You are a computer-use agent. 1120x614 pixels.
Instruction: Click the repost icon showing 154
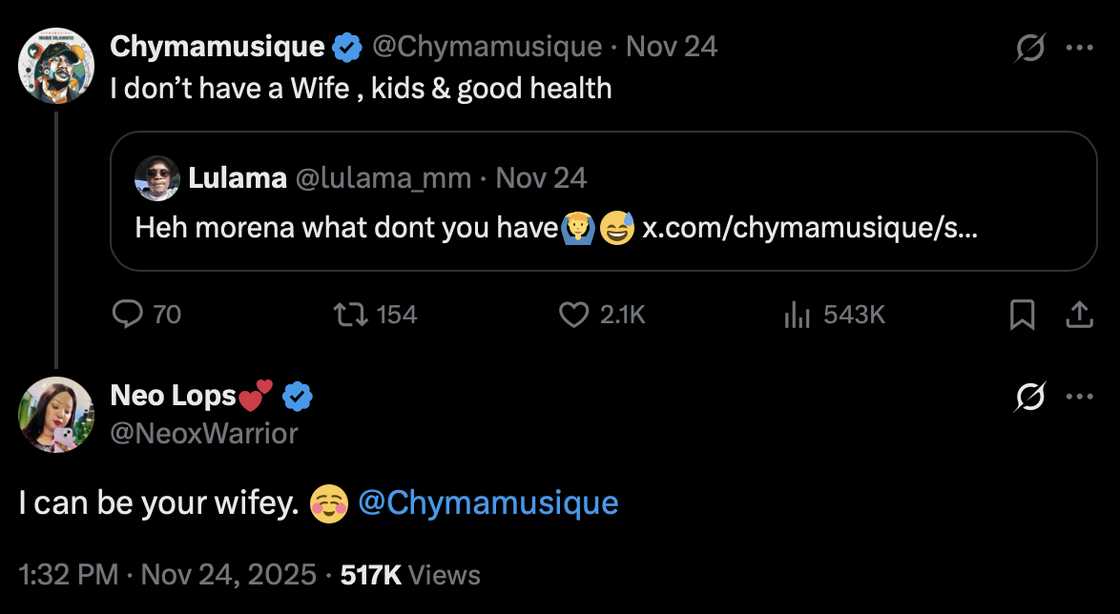click(x=349, y=314)
